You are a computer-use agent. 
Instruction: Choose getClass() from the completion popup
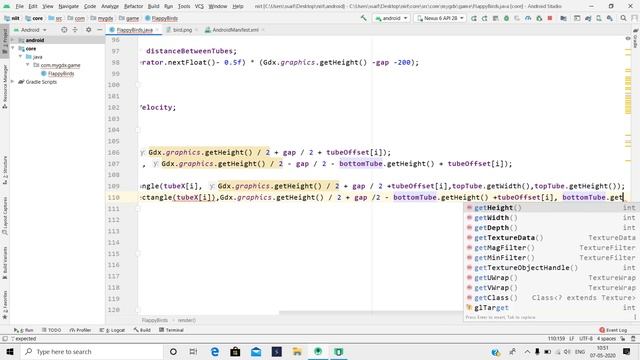(x=550, y=298)
